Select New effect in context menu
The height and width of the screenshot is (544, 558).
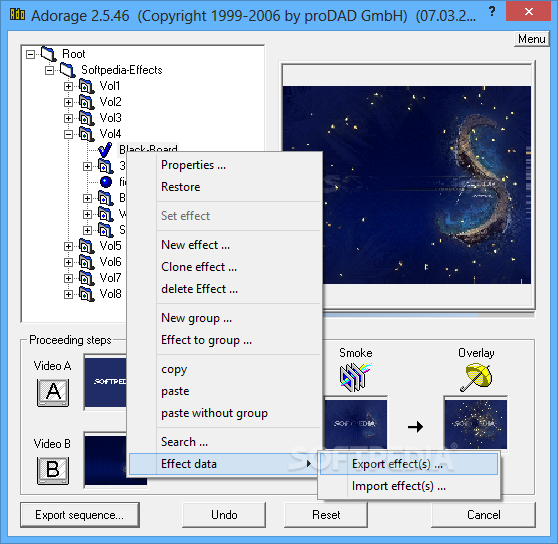[x=225, y=245]
